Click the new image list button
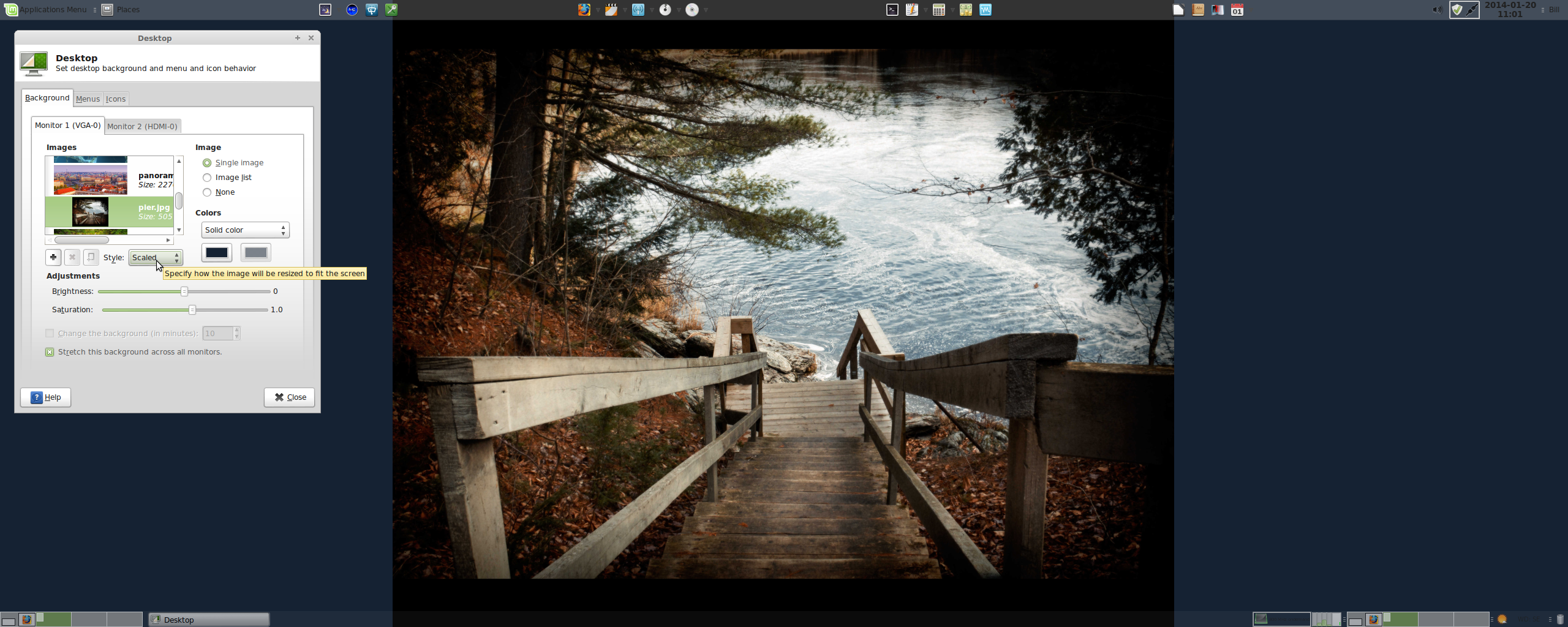Image resolution: width=1568 pixels, height=627 pixels. pyautogui.click(x=91, y=257)
